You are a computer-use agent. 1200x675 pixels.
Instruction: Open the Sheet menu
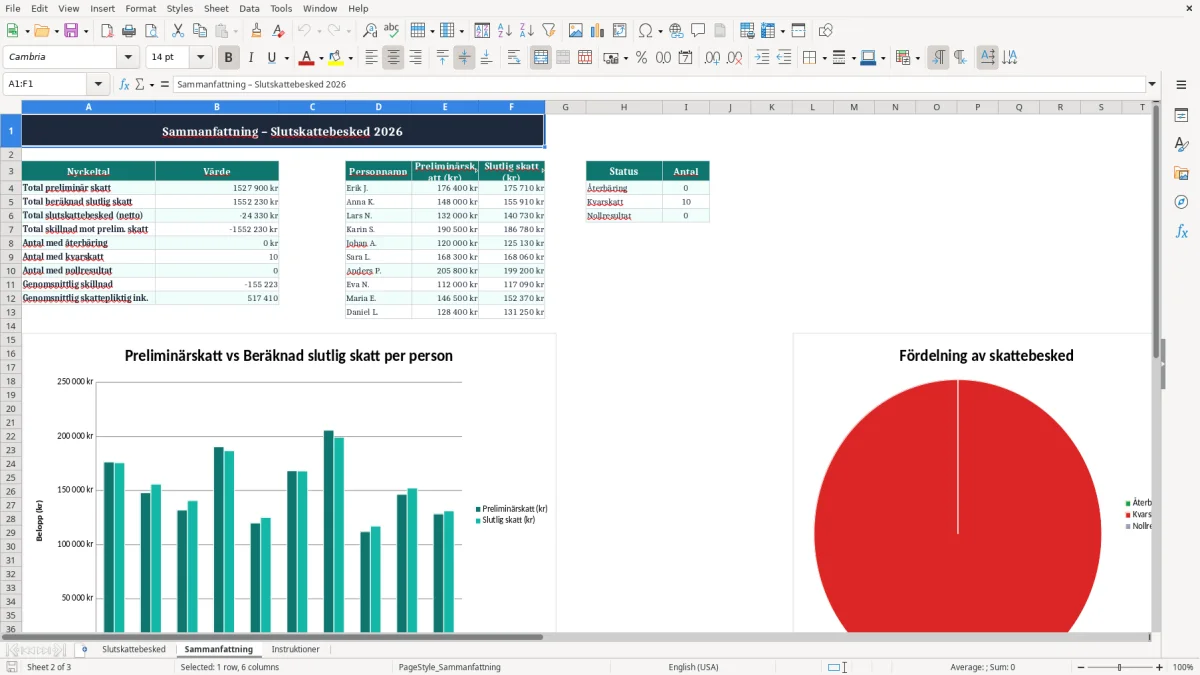point(216,8)
